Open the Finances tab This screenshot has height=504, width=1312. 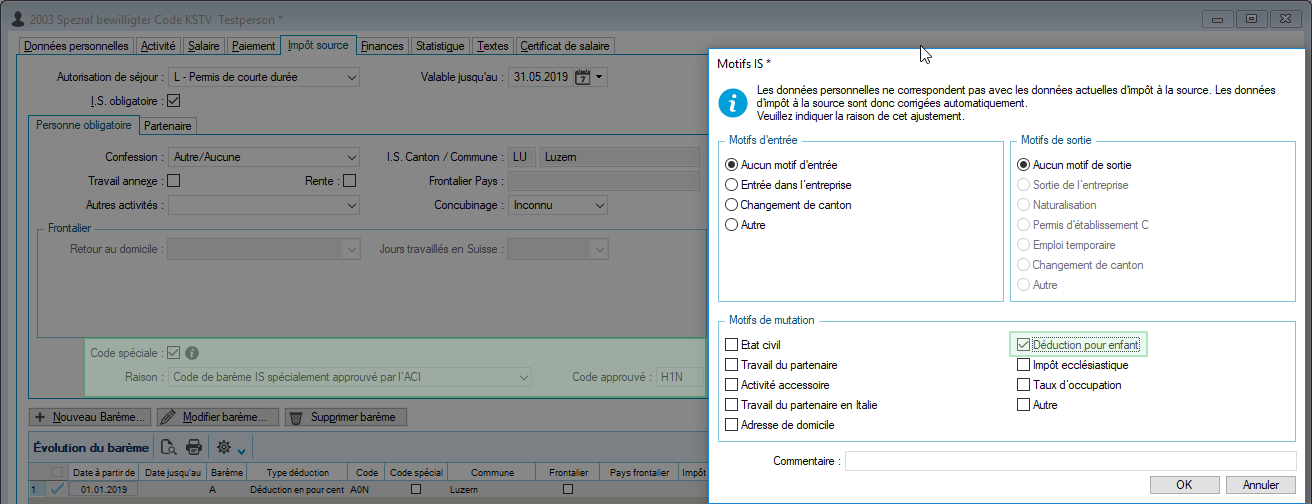382,46
